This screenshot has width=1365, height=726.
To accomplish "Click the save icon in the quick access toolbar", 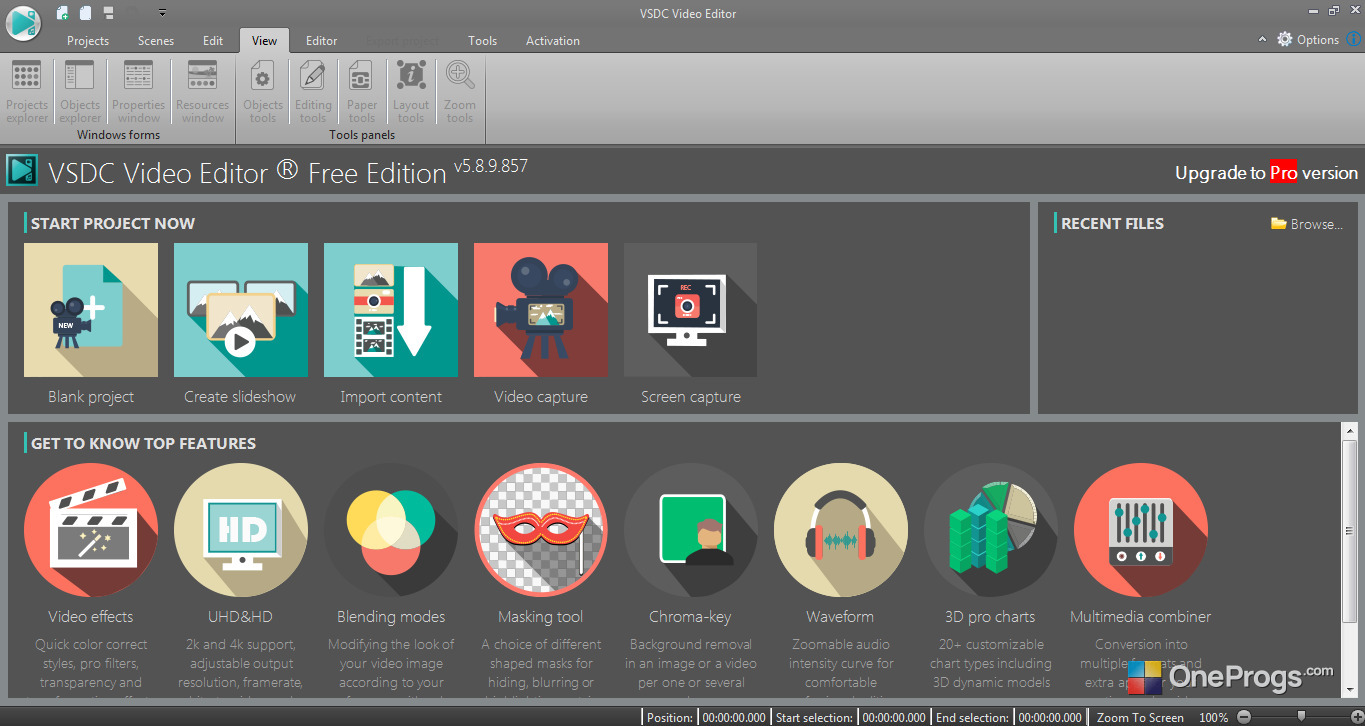I will [x=108, y=13].
